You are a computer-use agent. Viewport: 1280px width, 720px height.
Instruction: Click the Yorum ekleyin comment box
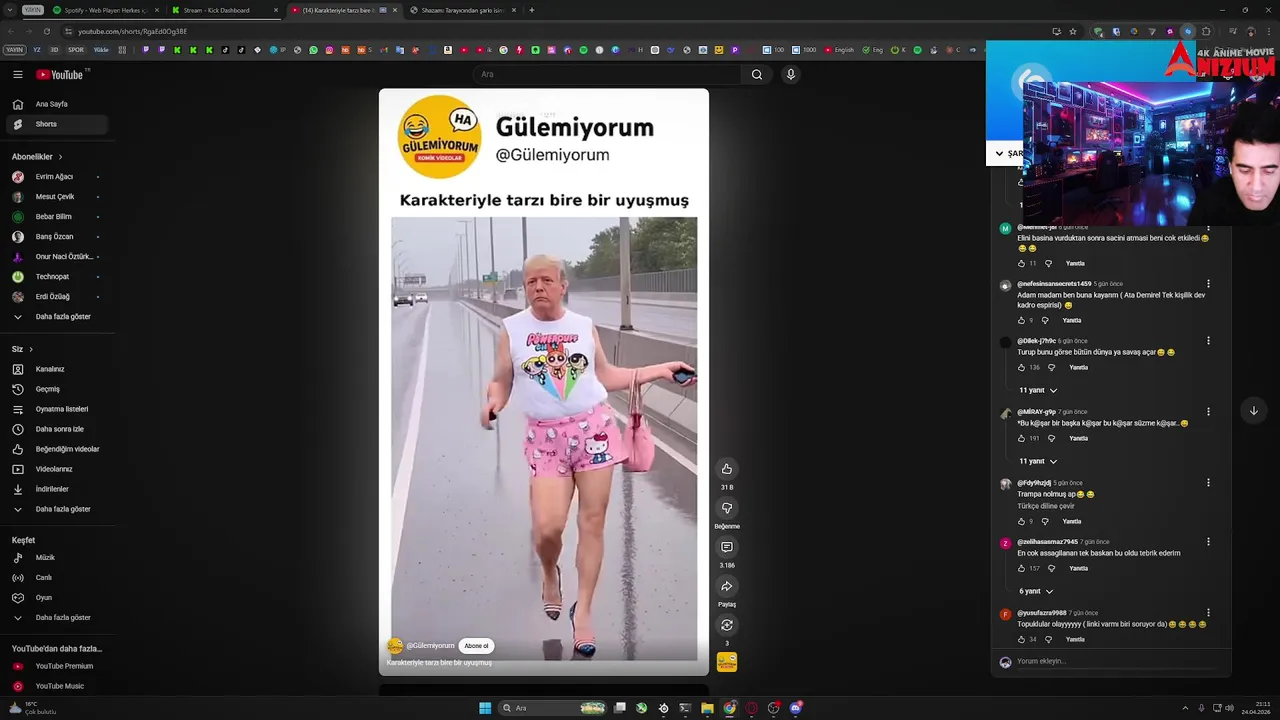(x=1118, y=662)
